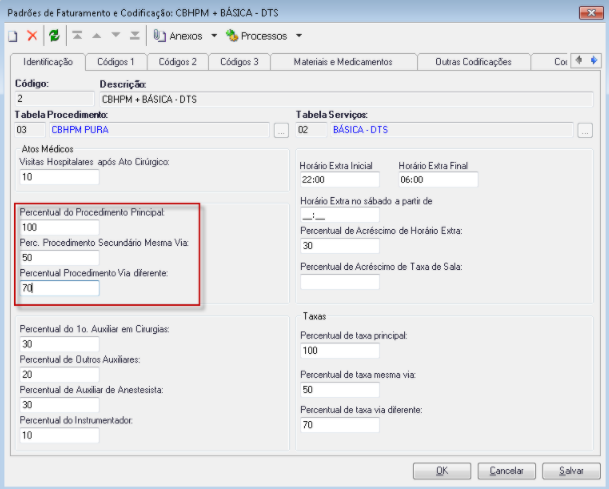
Task: Click the green refresh icon
Action: (54, 36)
